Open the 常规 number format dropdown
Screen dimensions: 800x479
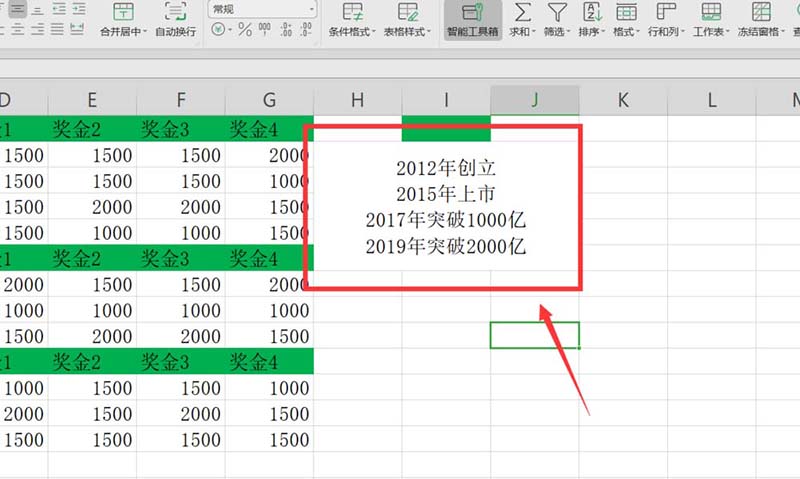[262, 8]
